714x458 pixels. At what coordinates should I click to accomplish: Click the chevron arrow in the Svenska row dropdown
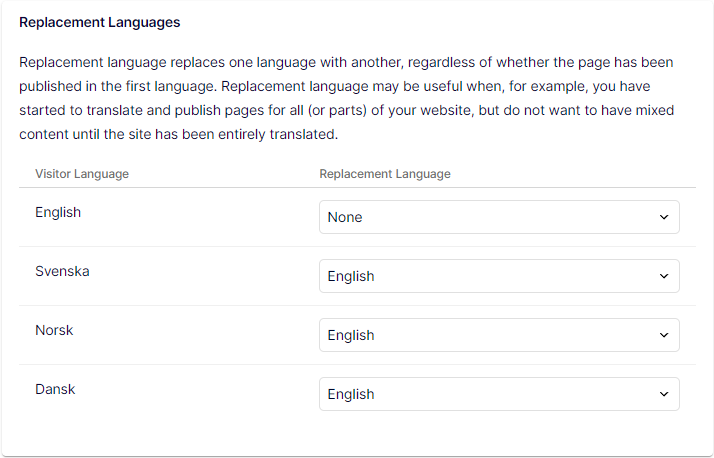tap(664, 276)
